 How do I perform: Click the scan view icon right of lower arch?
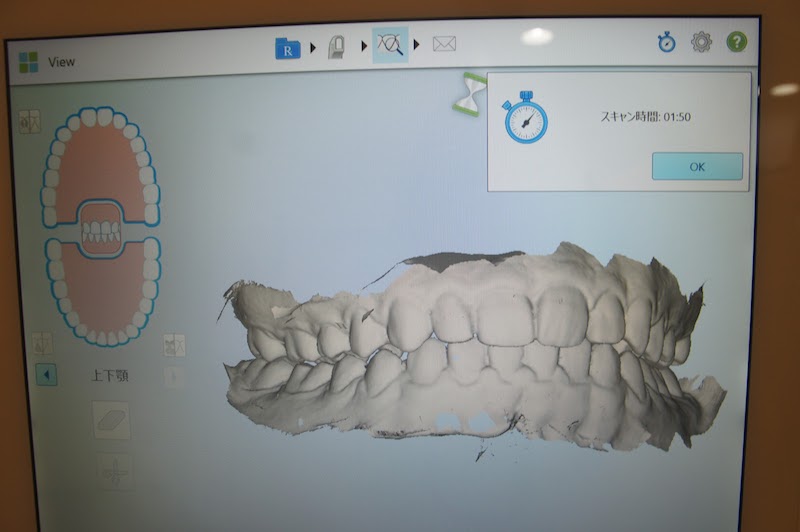pyautogui.click(x=174, y=345)
